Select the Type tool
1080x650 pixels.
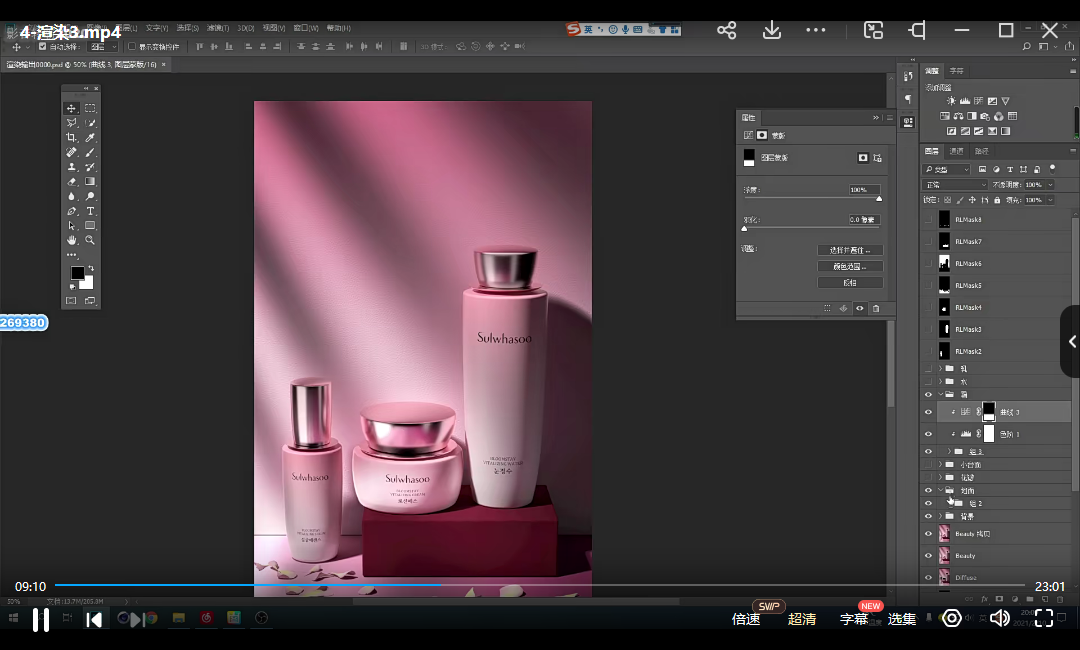tap(90, 211)
